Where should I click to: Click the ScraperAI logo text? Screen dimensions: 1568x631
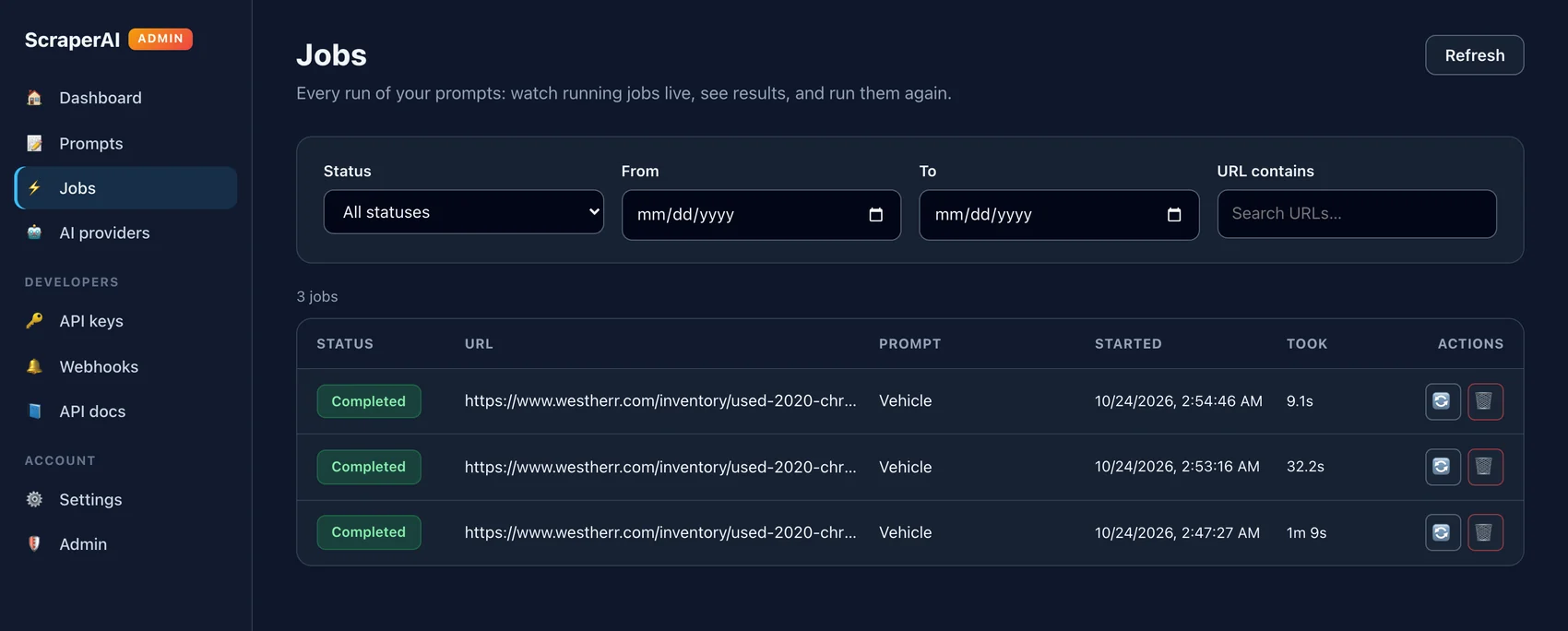[72, 40]
